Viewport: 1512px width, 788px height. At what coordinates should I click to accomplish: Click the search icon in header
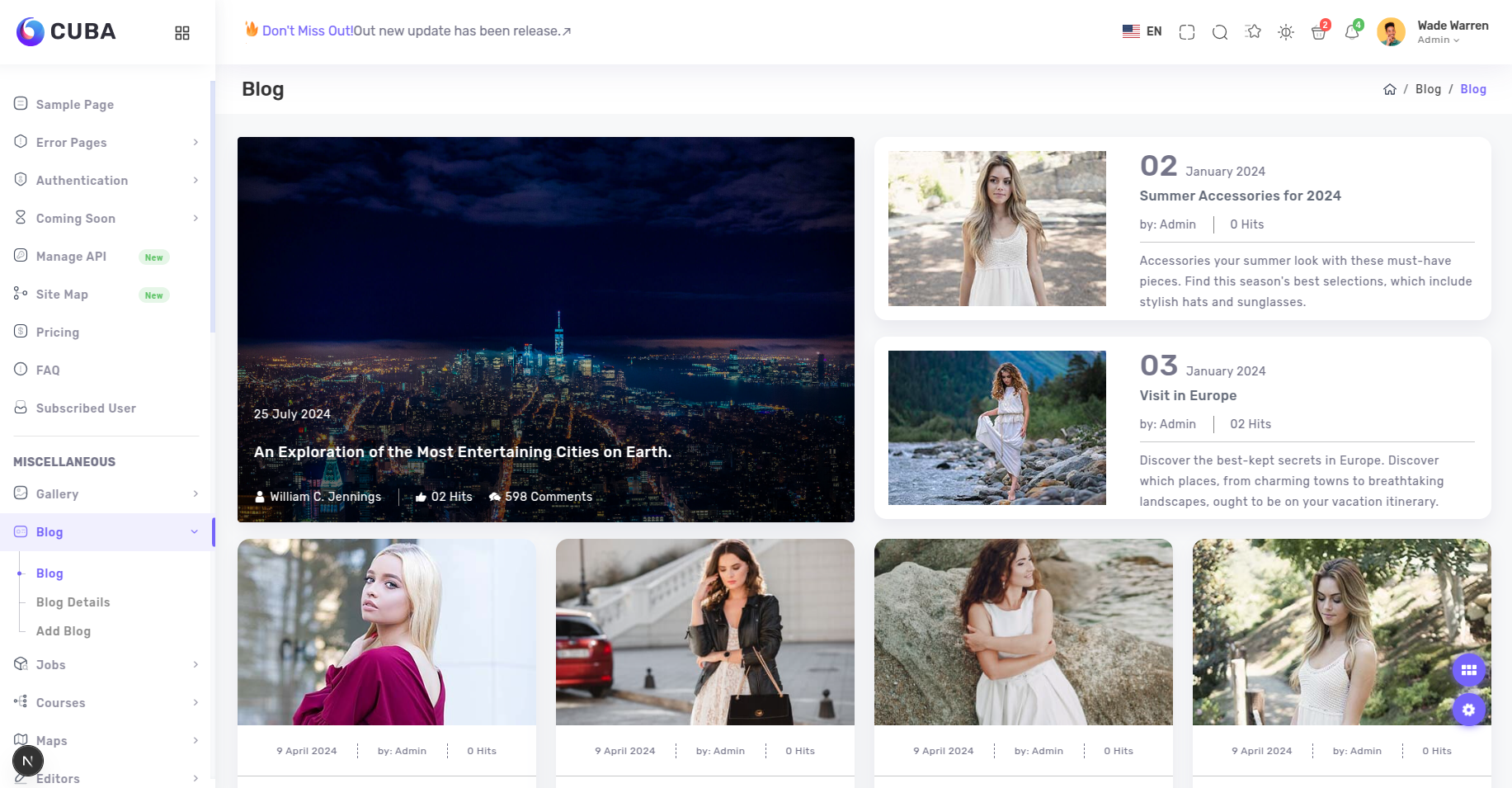pyautogui.click(x=1219, y=32)
